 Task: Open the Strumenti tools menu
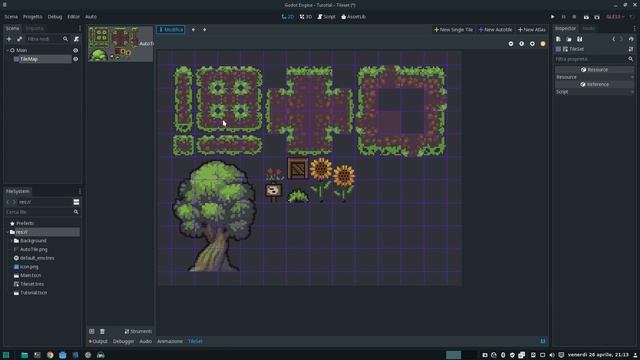click(138, 331)
